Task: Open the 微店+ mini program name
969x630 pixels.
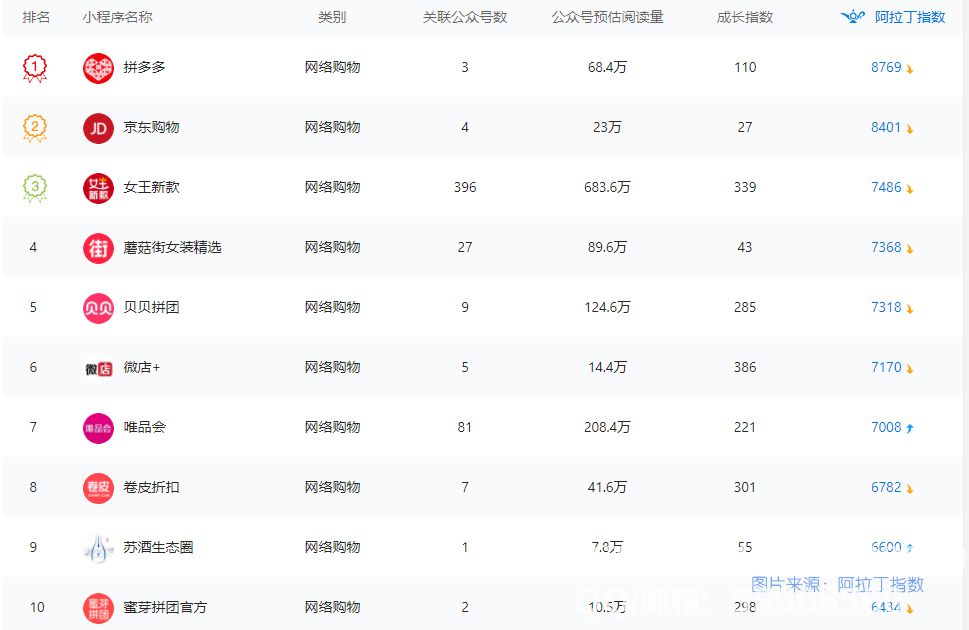Action: pos(142,367)
